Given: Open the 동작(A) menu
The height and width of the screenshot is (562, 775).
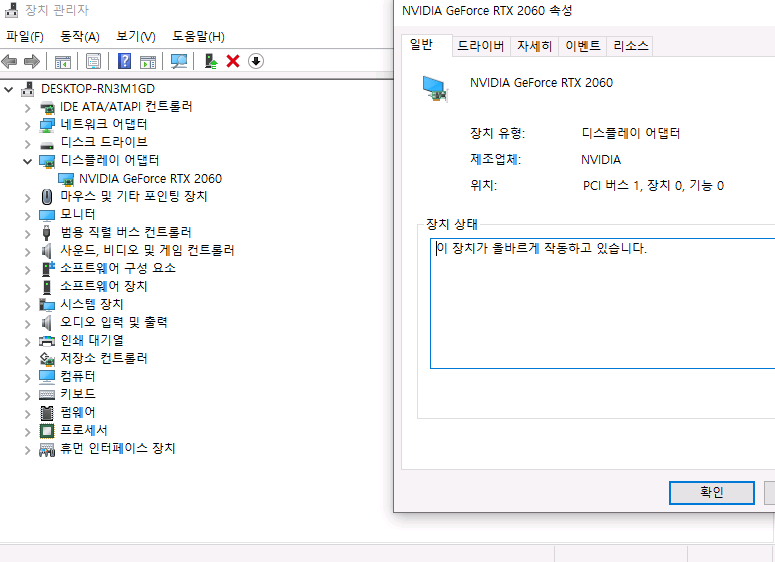Looking at the screenshot, I should click(x=80, y=37).
